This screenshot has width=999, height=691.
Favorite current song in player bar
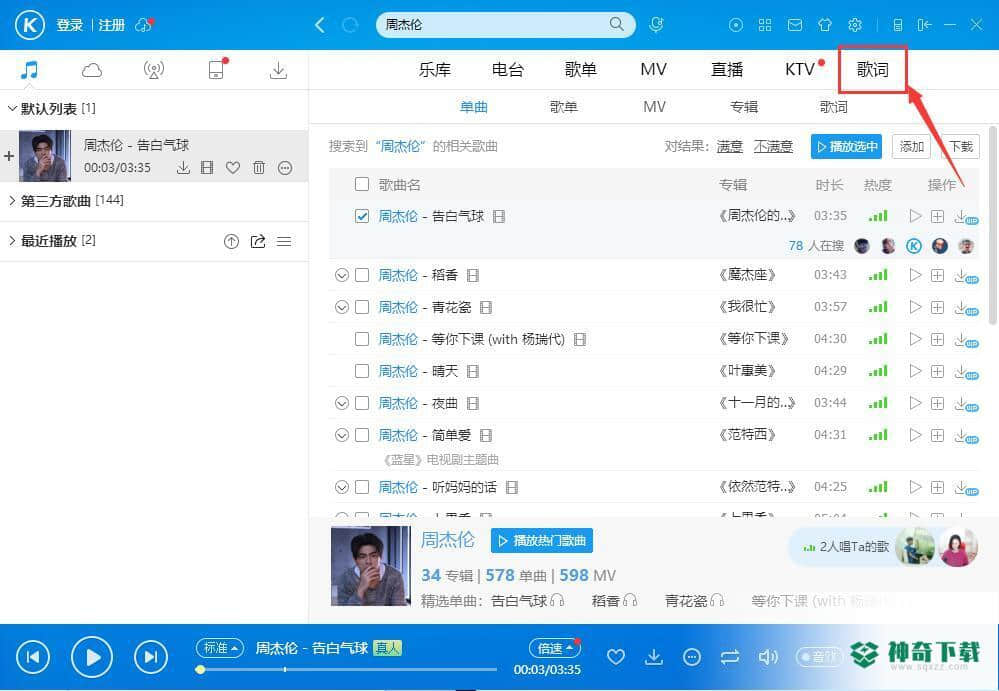tap(615, 656)
